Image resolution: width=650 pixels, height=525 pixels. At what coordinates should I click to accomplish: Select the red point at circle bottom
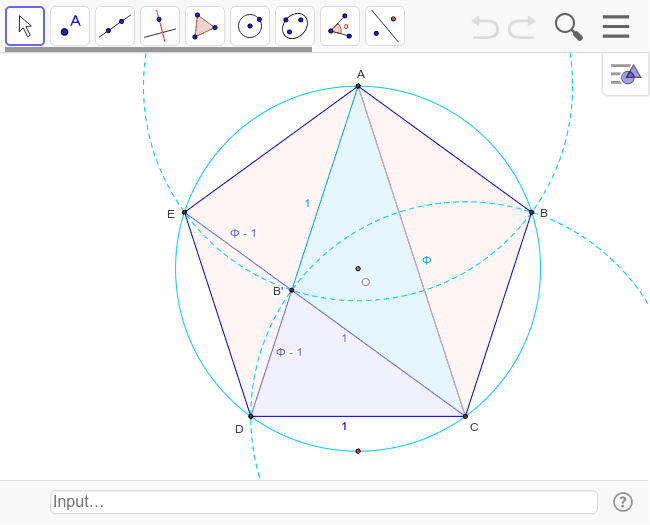coord(358,451)
